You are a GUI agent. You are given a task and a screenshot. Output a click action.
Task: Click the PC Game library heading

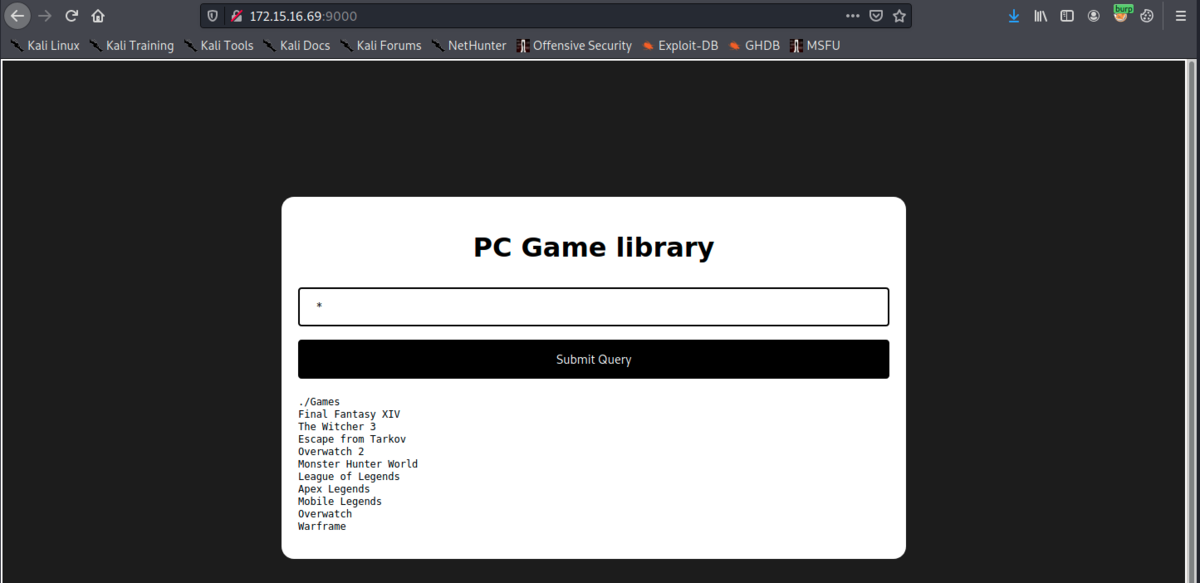593,246
